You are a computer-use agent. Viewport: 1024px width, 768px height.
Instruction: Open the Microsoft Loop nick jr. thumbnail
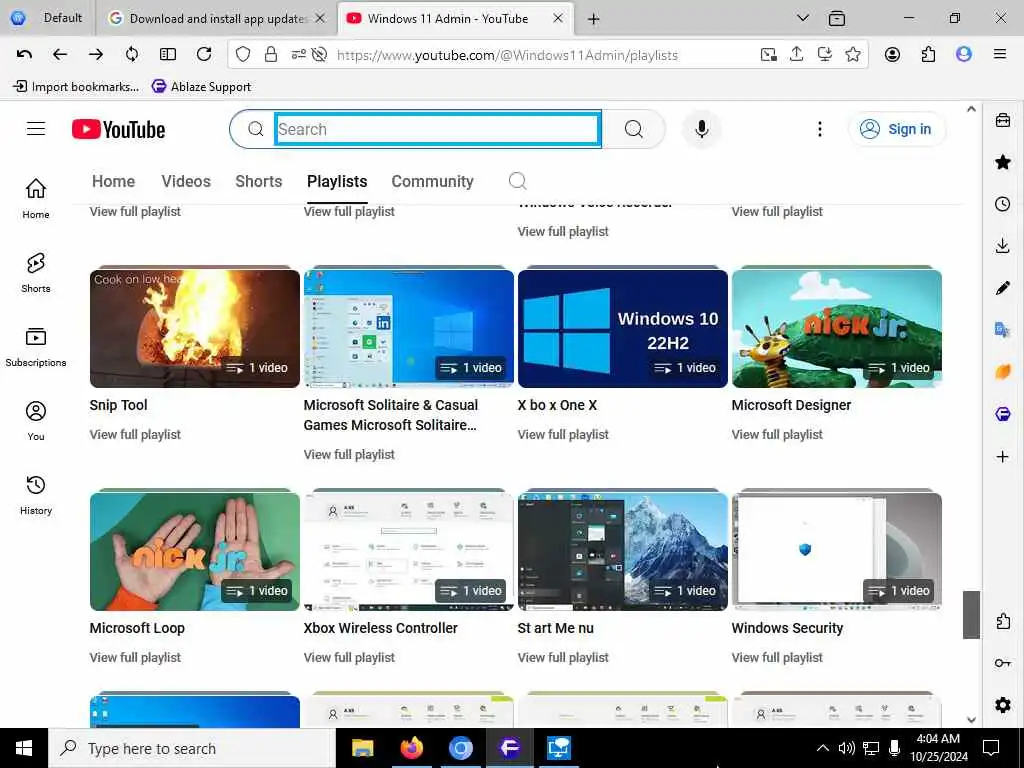pos(195,551)
